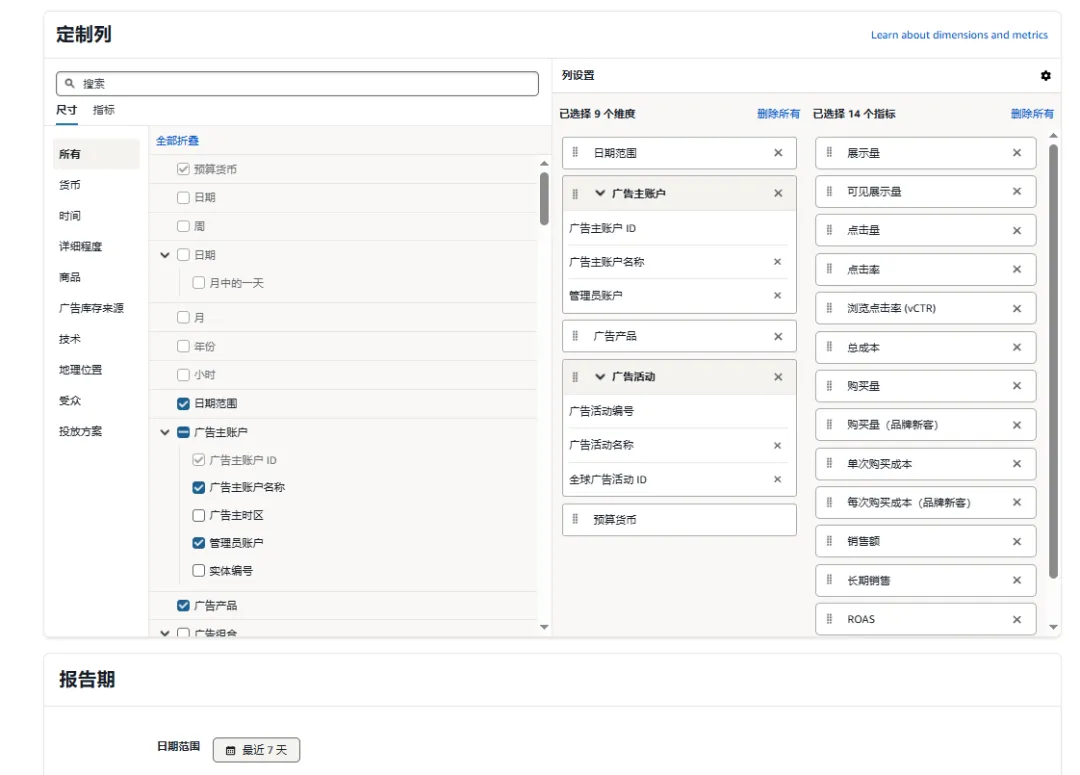Switch to the 指标 tab
The image size is (1080, 775).
pos(104,110)
